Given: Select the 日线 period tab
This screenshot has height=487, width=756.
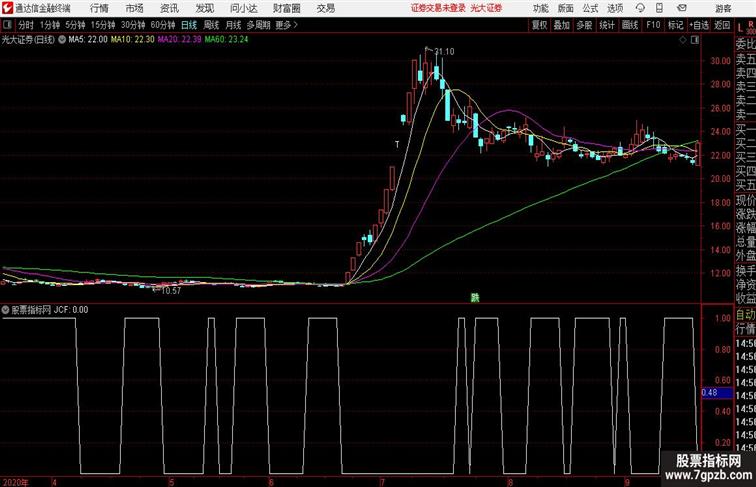Looking at the screenshot, I should [x=189, y=25].
